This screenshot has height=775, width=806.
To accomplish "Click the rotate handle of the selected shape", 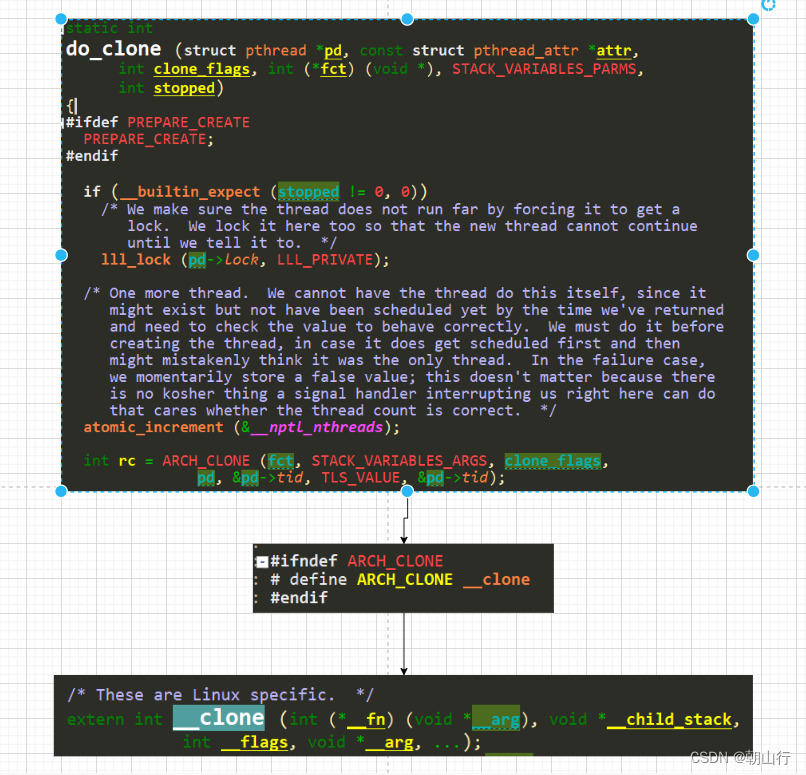I will click(x=768, y=5).
